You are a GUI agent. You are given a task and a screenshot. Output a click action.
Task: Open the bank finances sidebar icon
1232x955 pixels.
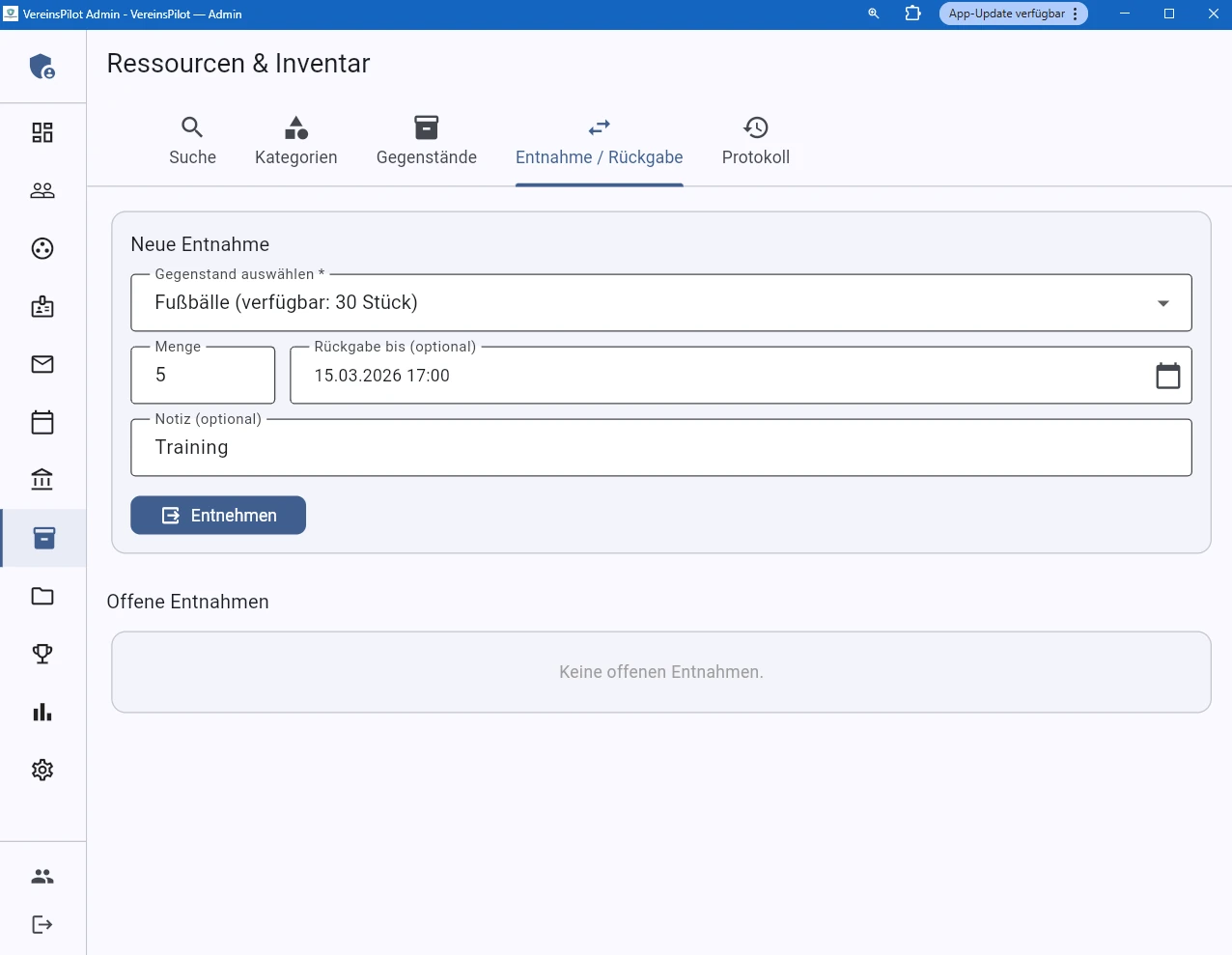42,480
